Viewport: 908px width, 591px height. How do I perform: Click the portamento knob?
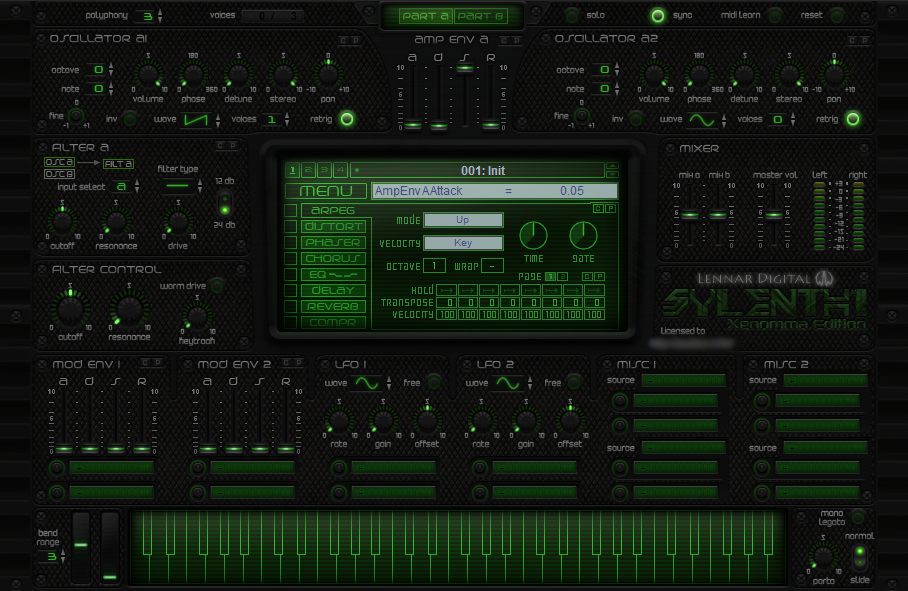tap(823, 557)
